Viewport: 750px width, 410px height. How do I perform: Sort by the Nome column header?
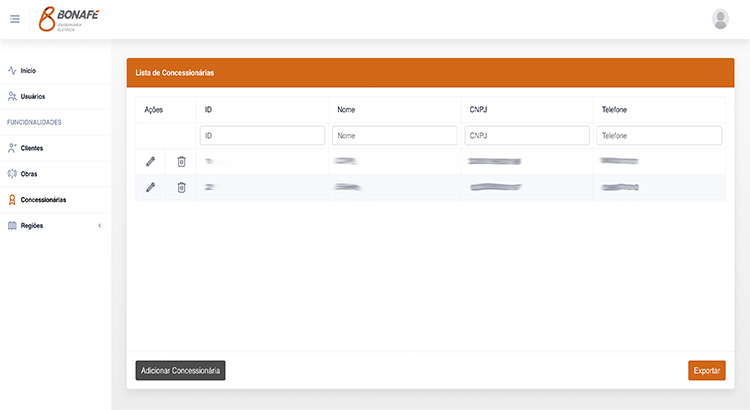point(346,110)
